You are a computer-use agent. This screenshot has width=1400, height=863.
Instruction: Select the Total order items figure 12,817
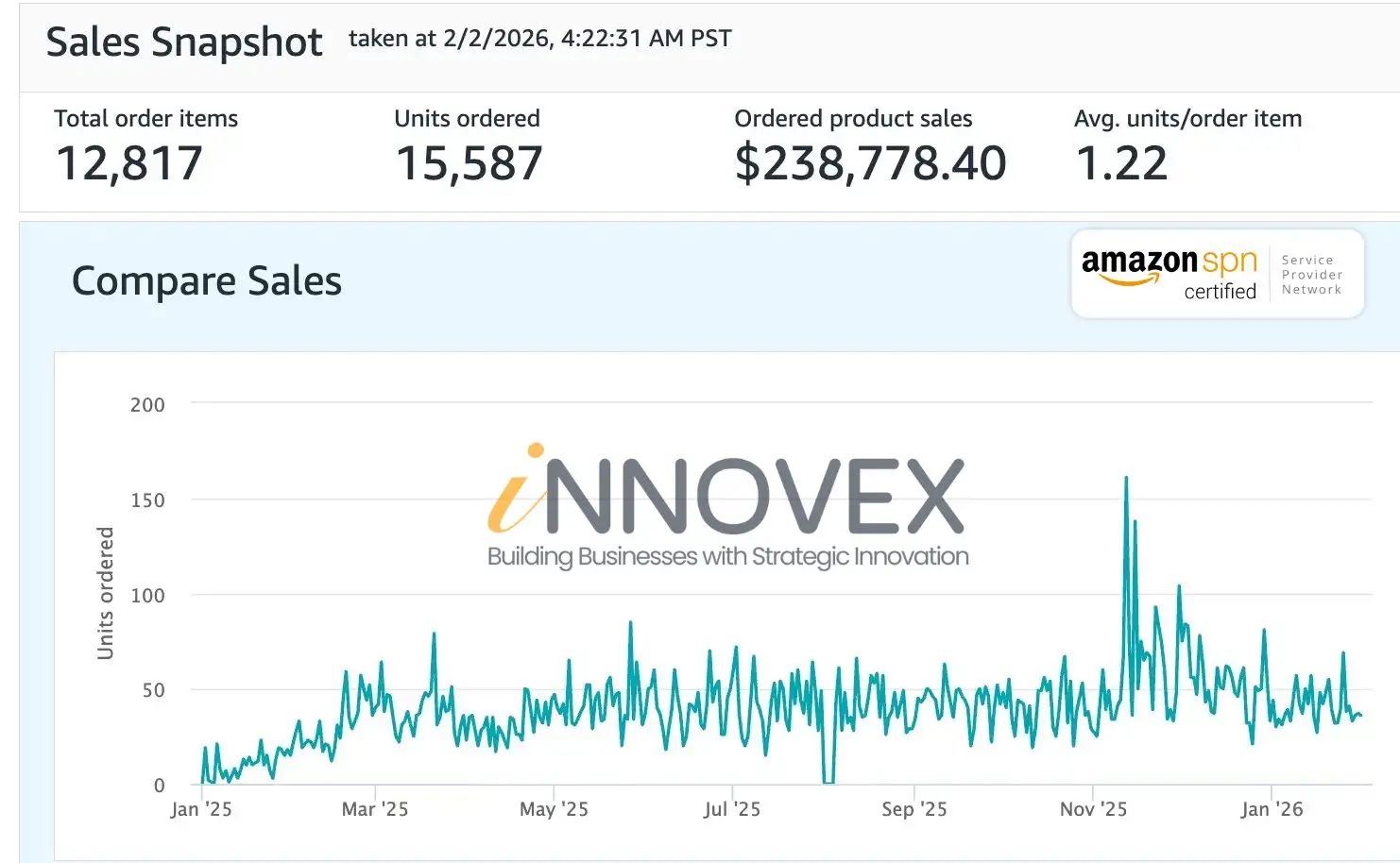[x=129, y=162]
